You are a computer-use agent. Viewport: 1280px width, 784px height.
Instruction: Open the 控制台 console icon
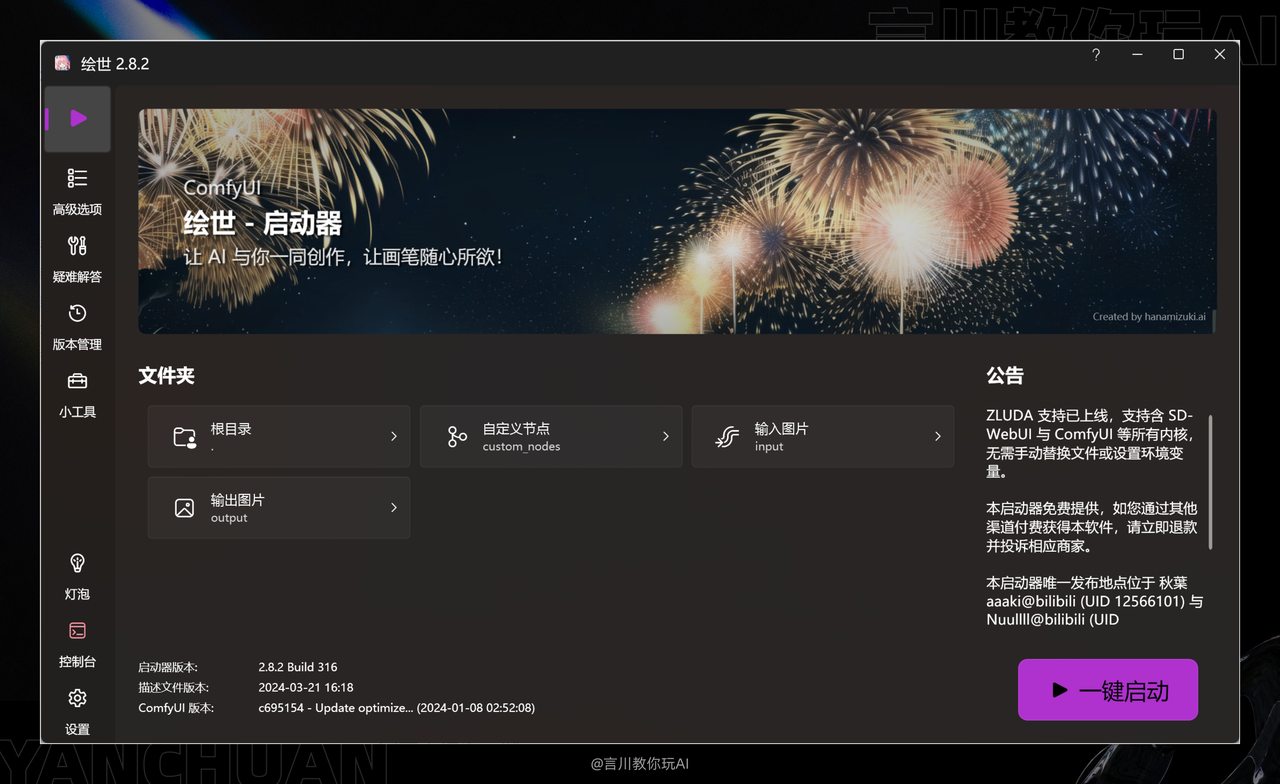[77, 630]
